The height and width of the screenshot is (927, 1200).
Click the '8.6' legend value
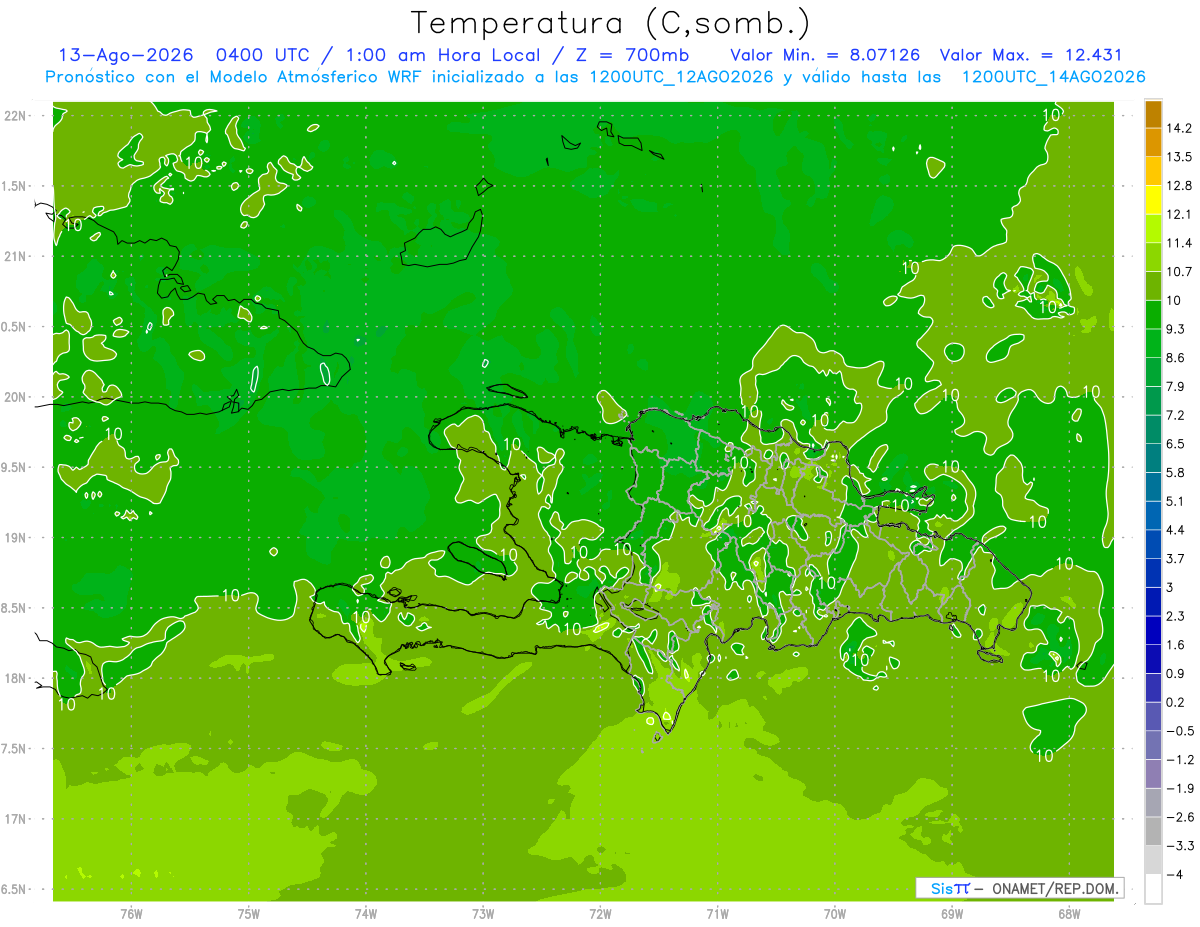(1175, 358)
